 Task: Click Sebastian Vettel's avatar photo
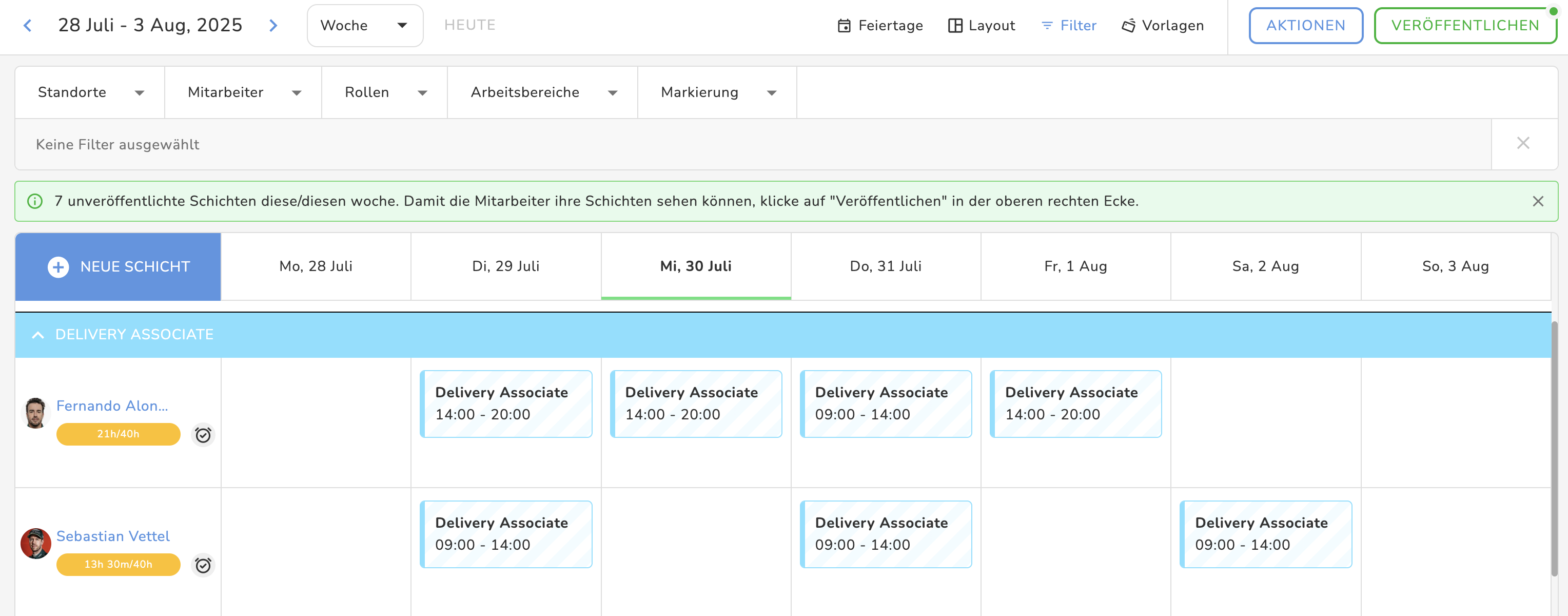coord(35,544)
